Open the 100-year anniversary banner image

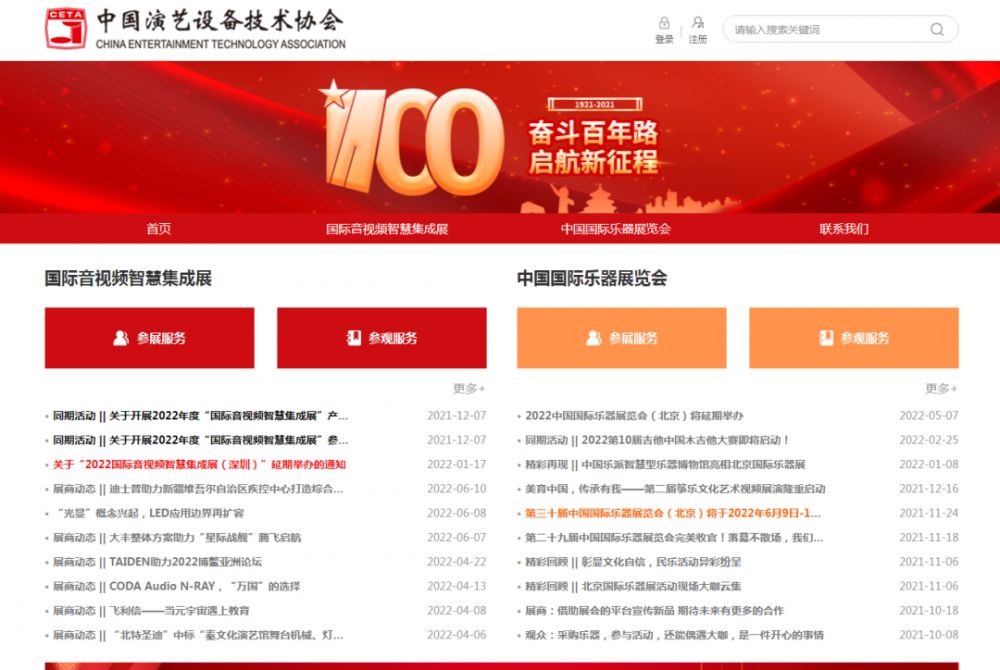pos(500,137)
